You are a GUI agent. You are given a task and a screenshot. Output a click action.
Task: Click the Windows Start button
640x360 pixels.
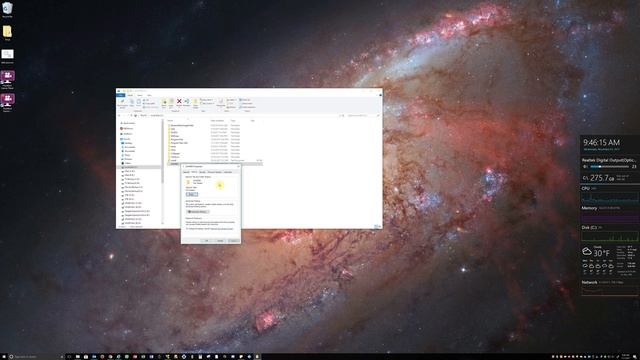(3, 357)
